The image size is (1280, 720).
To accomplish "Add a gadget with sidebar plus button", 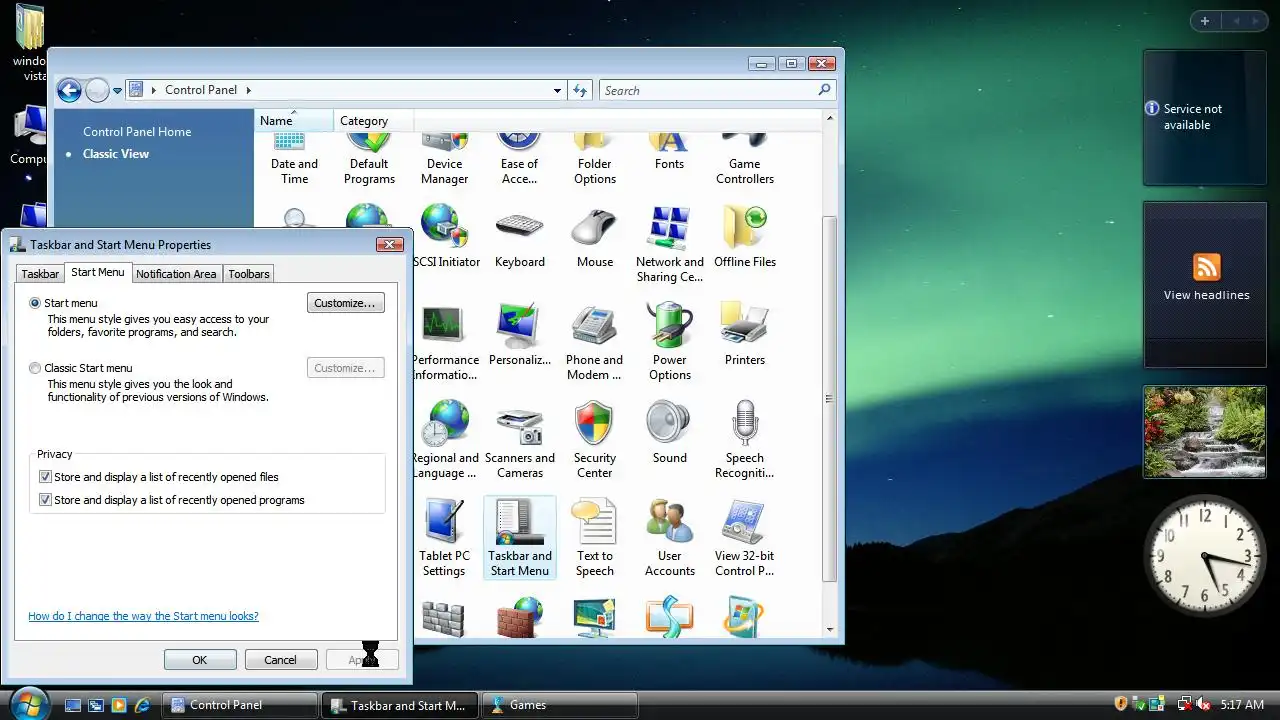I will pyautogui.click(x=1205, y=21).
